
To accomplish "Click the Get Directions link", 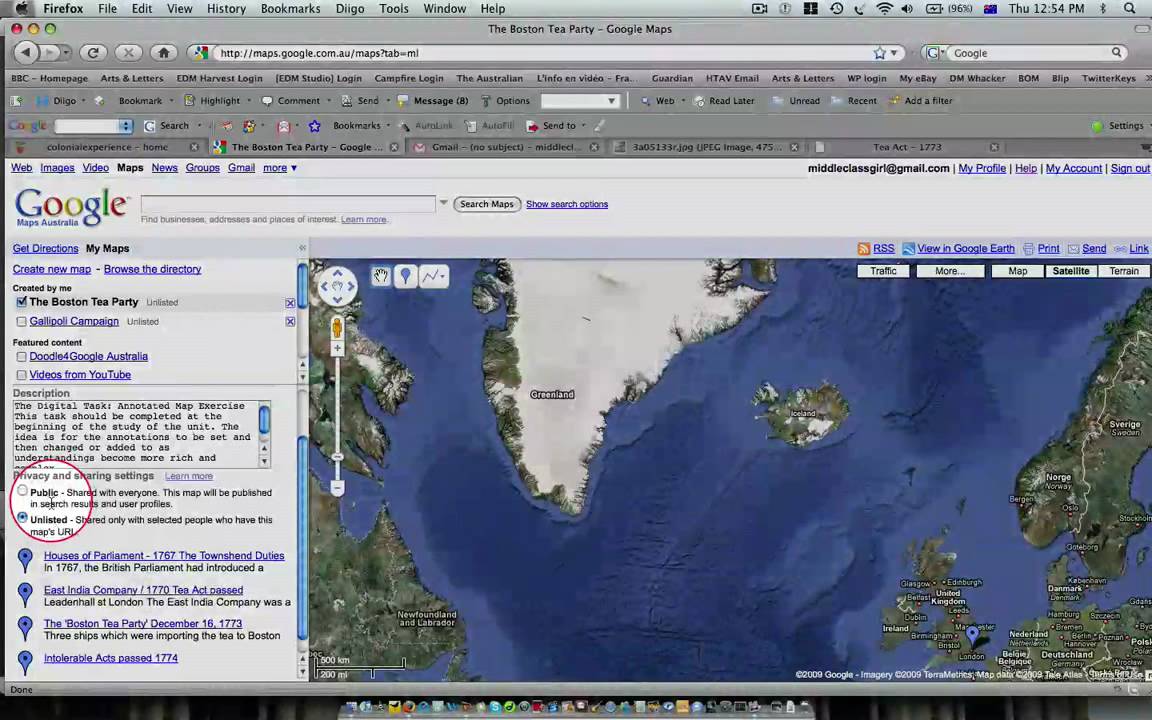I will click(x=45, y=248).
